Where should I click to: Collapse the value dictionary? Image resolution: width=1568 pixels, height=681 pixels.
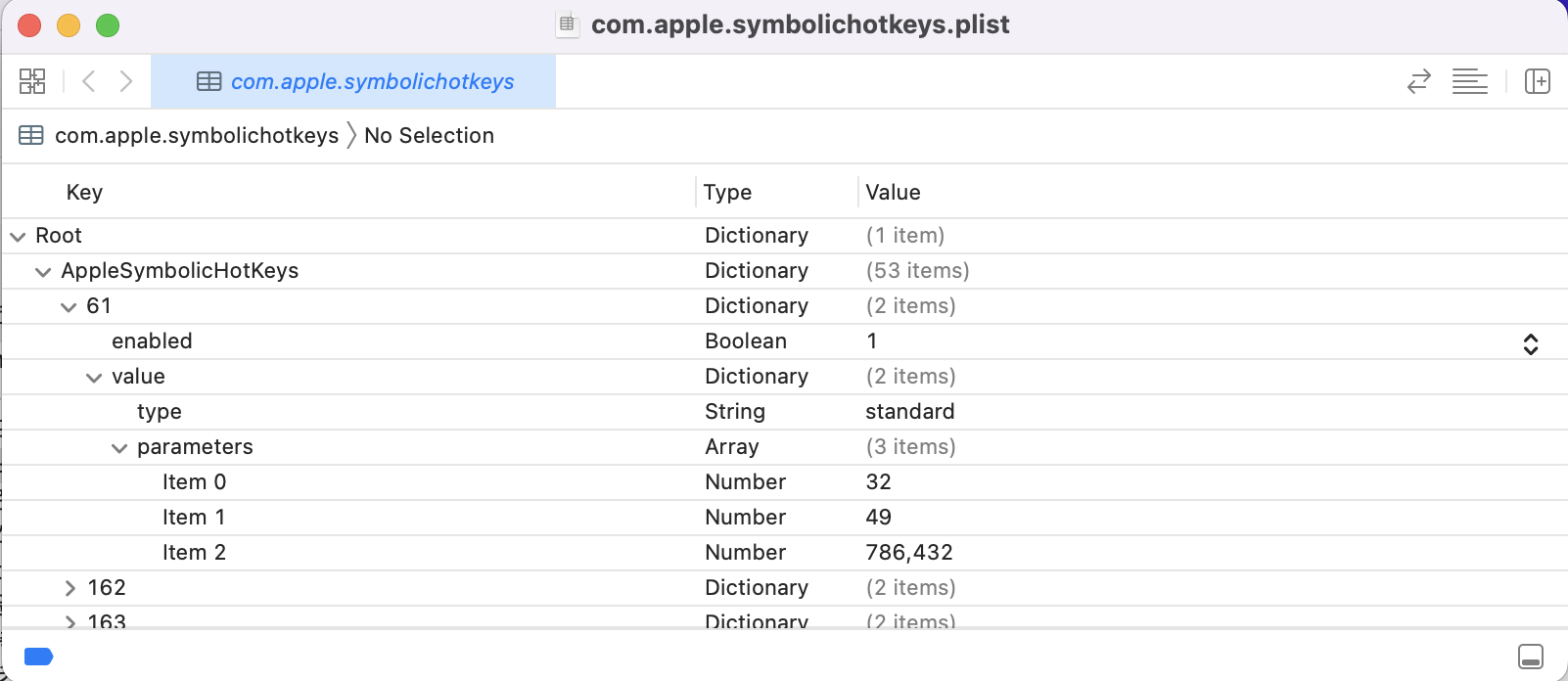point(94,377)
